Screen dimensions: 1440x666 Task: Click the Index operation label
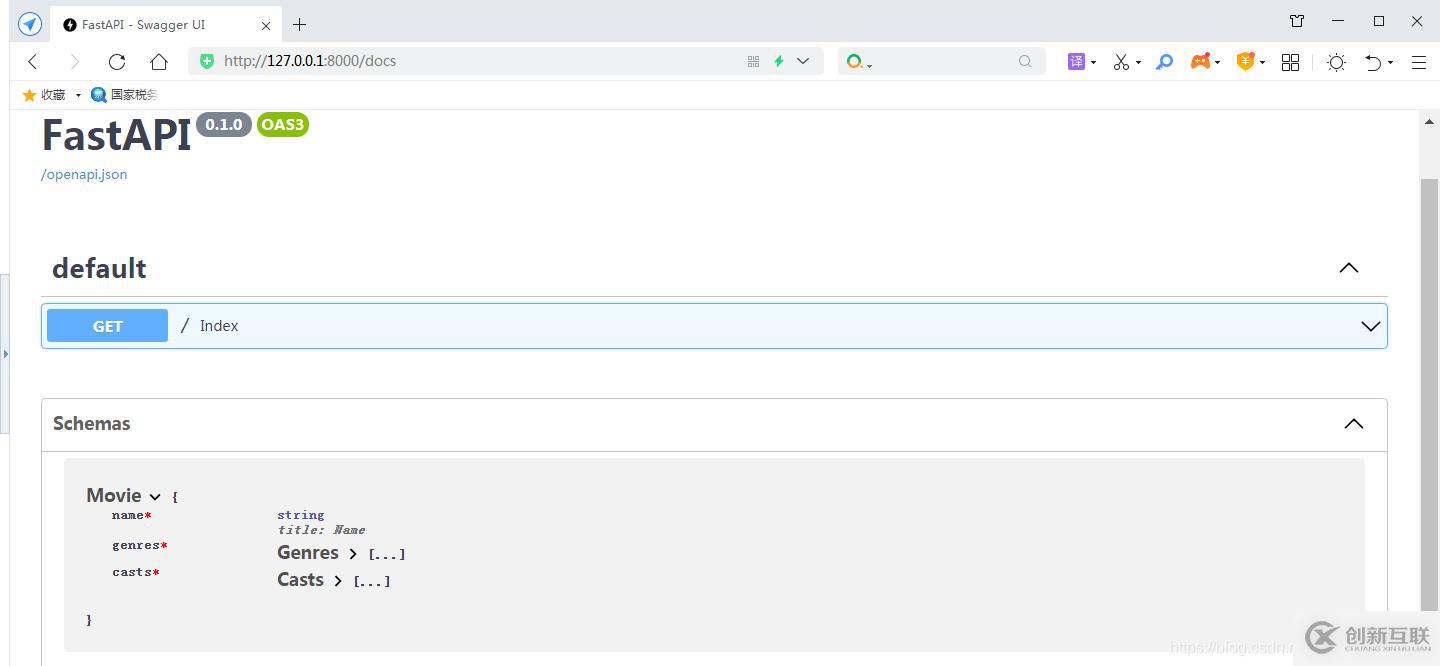219,326
